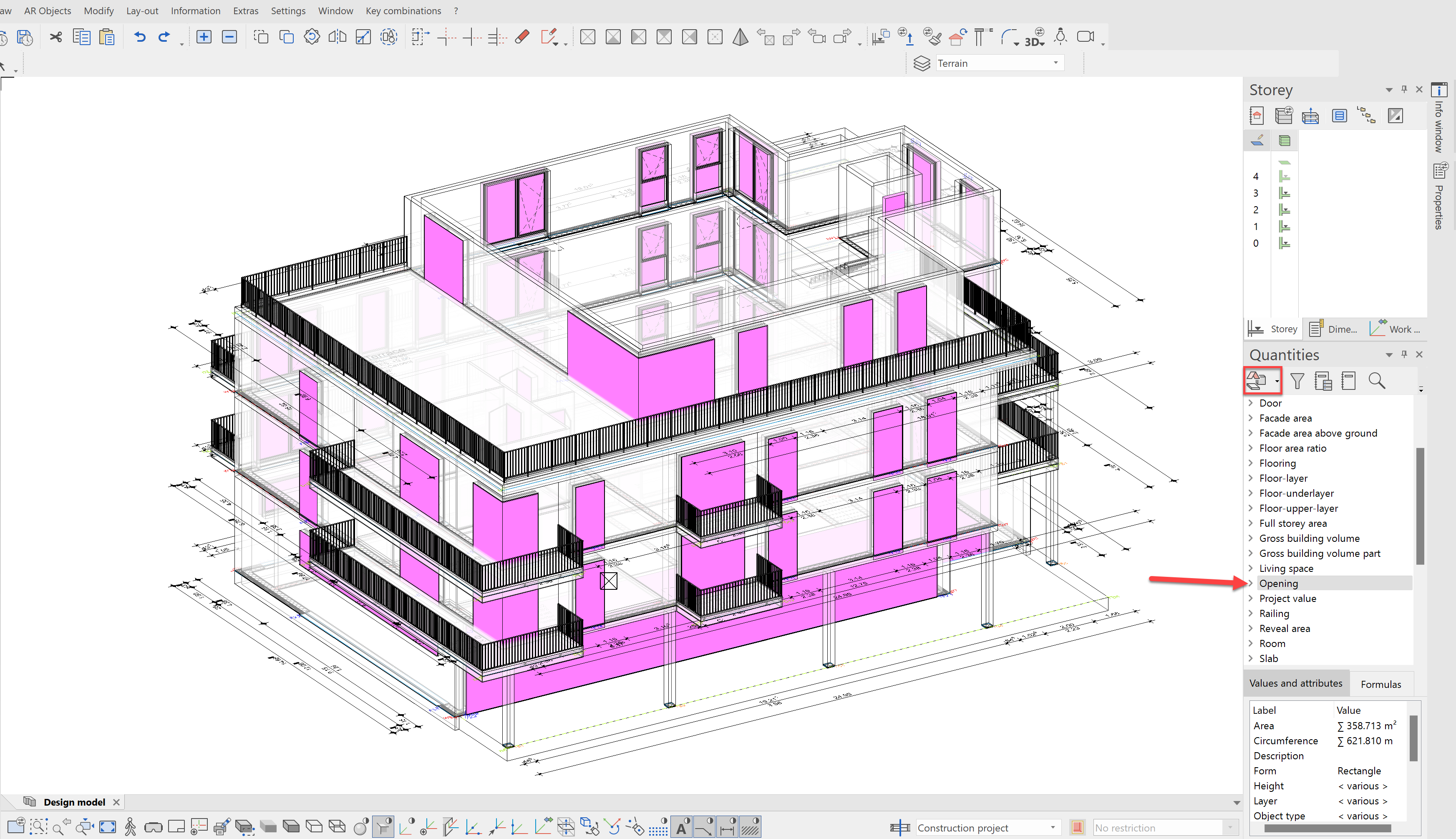This screenshot has width=1456, height=839.
Task: Open the Quantities panel options arrow
Action: pyautogui.click(x=1388, y=355)
